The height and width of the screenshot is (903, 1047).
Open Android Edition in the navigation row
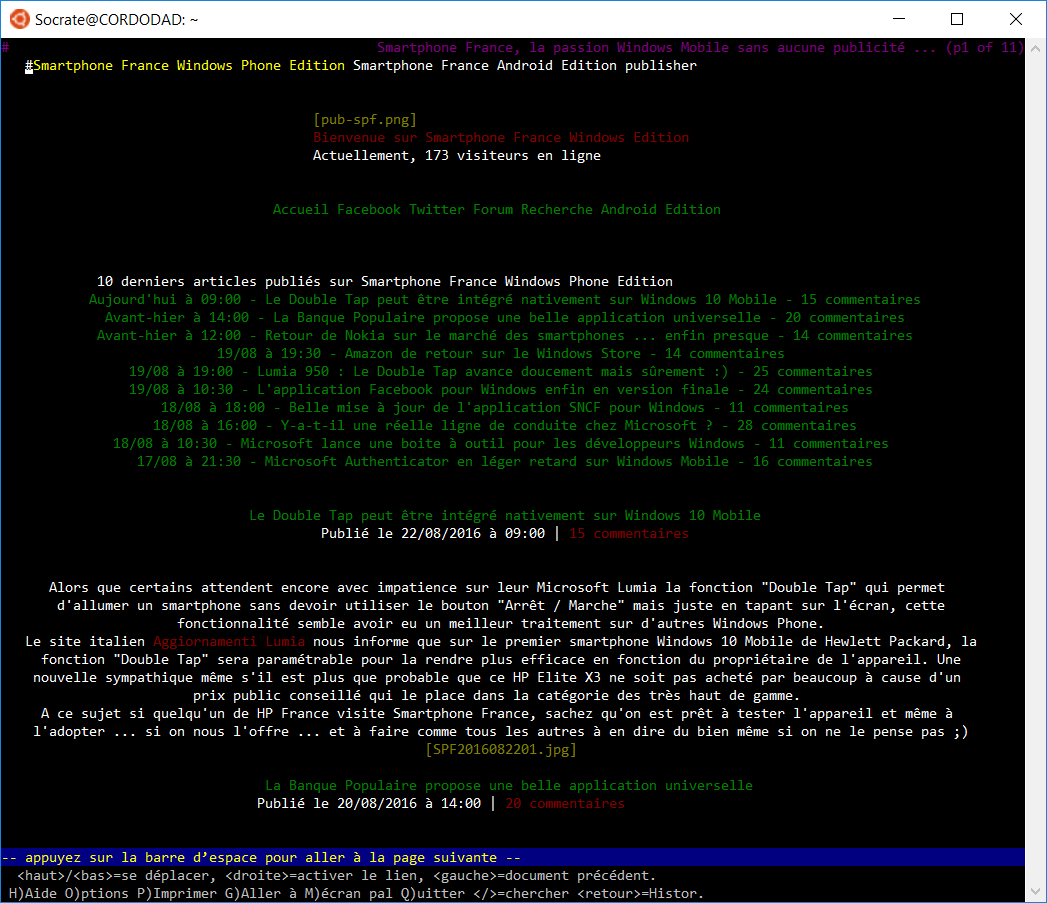click(661, 210)
